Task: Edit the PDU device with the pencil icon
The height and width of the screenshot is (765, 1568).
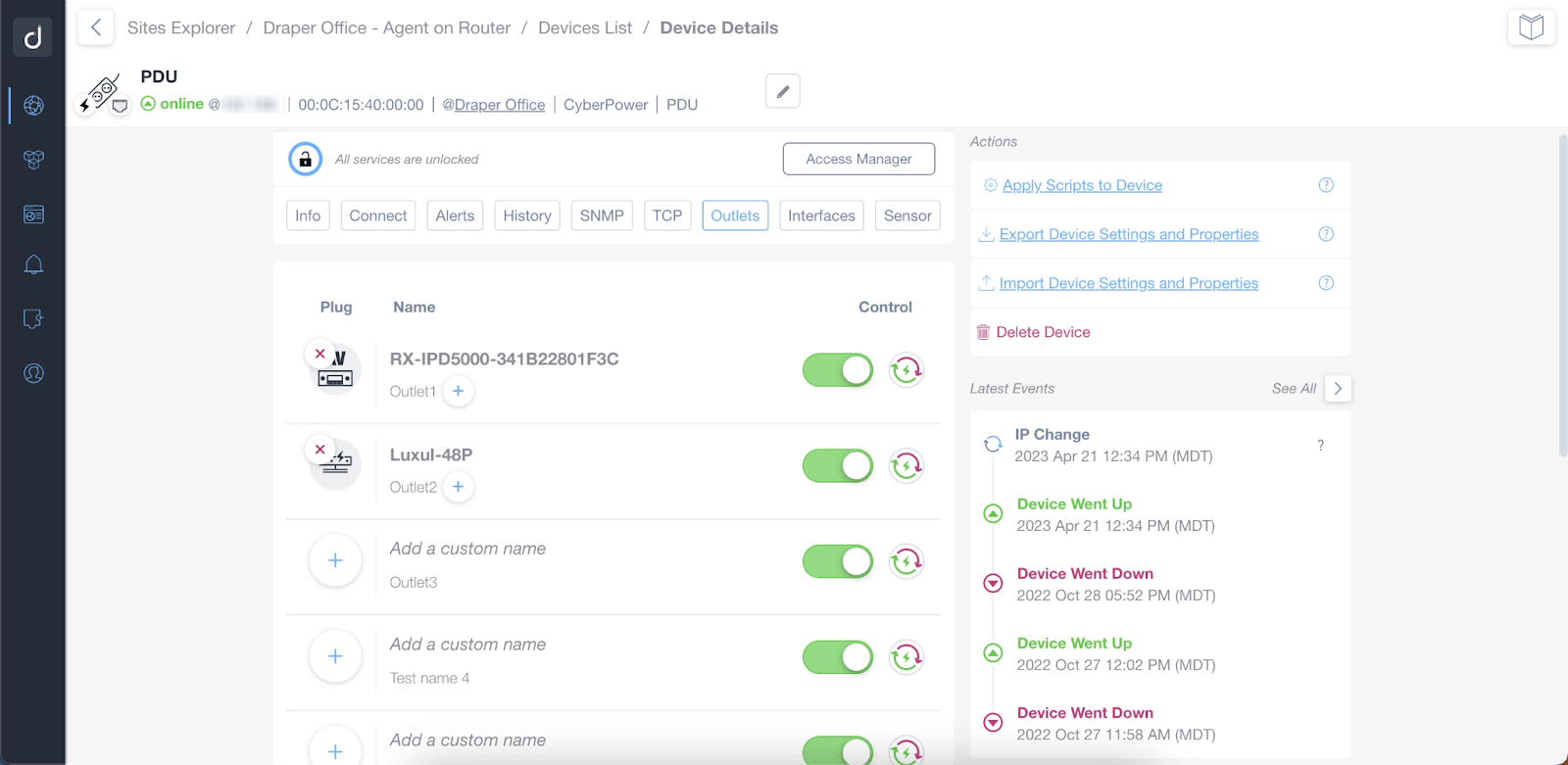Action: [783, 91]
